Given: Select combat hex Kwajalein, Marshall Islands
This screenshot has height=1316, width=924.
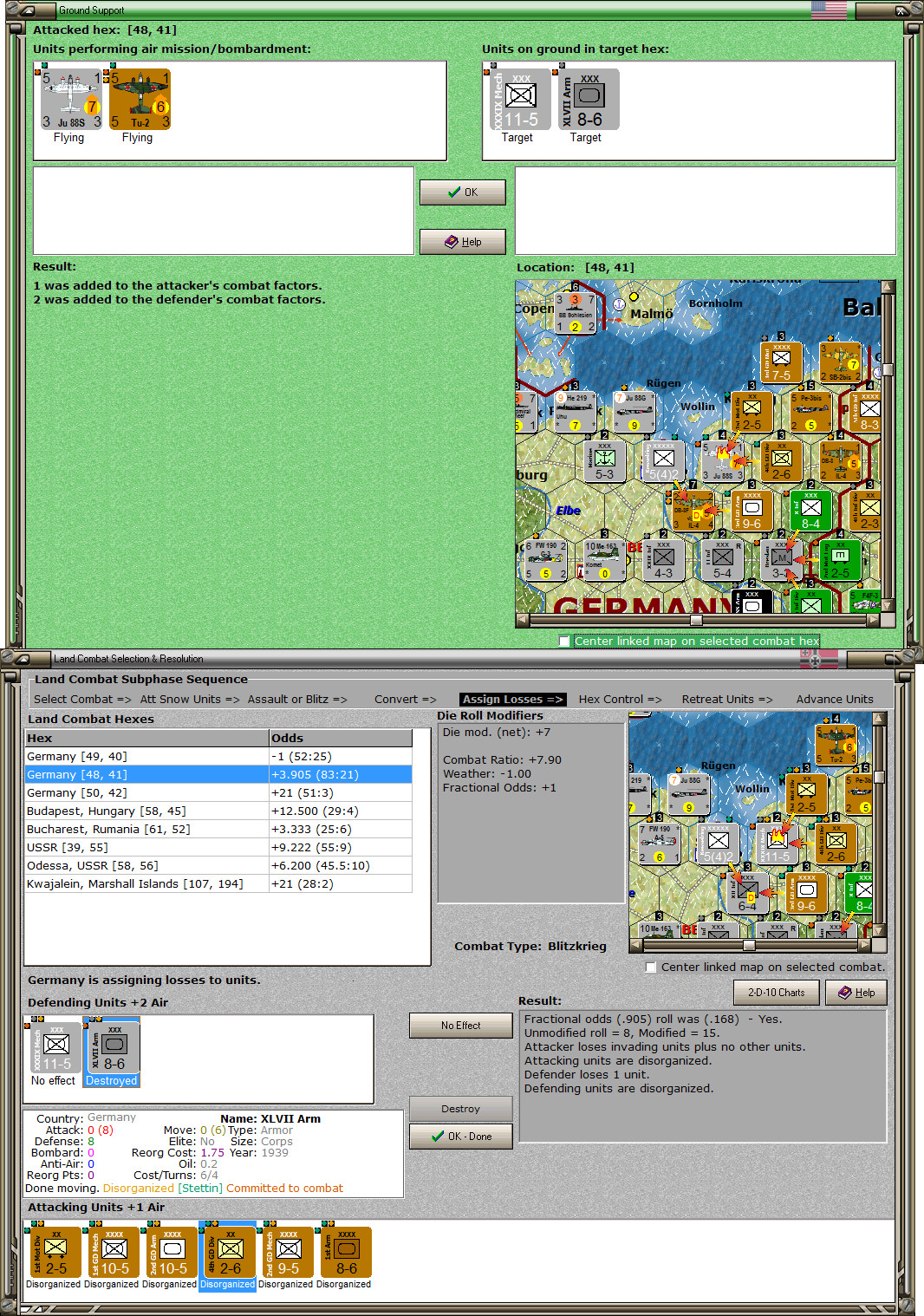Looking at the screenshot, I should [x=218, y=883].
